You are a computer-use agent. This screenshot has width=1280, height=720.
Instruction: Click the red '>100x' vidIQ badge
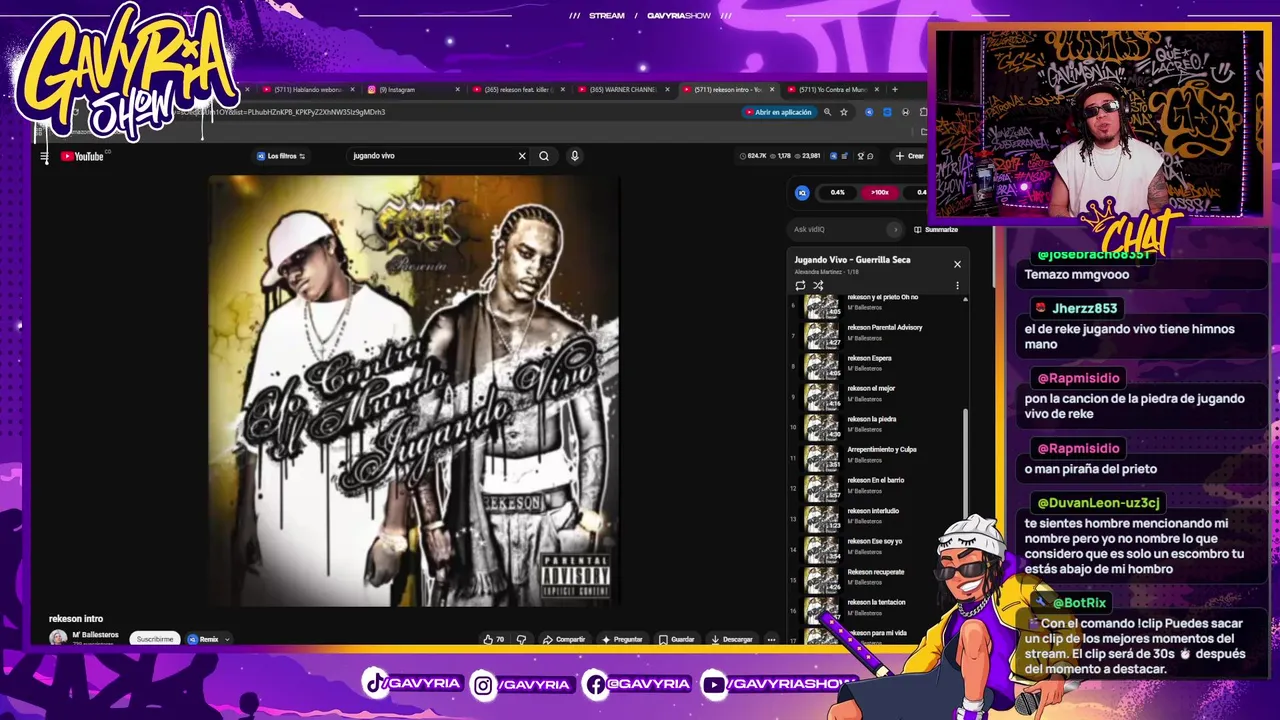[x=880, y=192]
